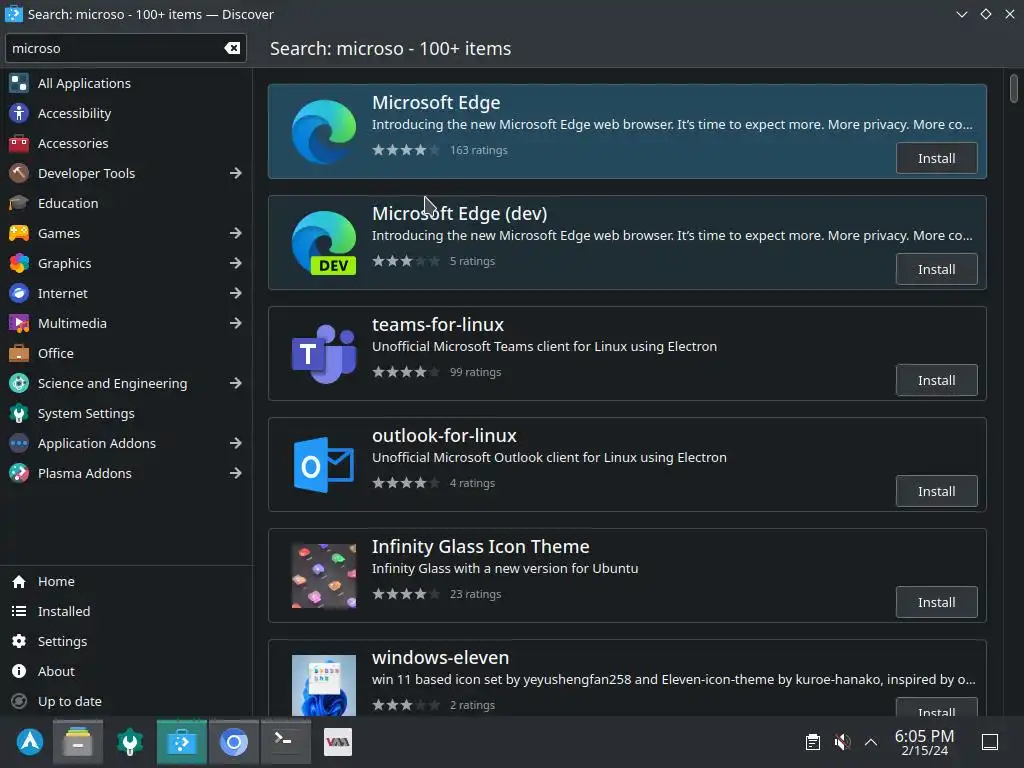Select the Application Addons category

point(125,443)
